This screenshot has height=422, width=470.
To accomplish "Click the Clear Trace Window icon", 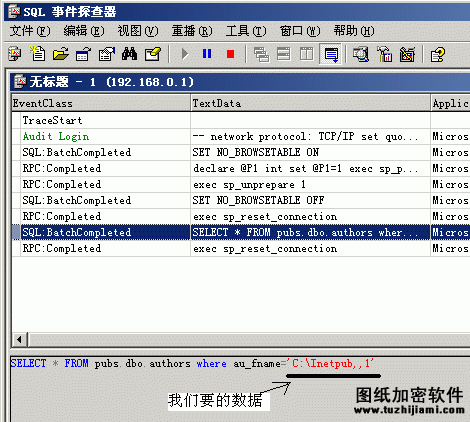I will pyautogui.click(x=153, y=54).
